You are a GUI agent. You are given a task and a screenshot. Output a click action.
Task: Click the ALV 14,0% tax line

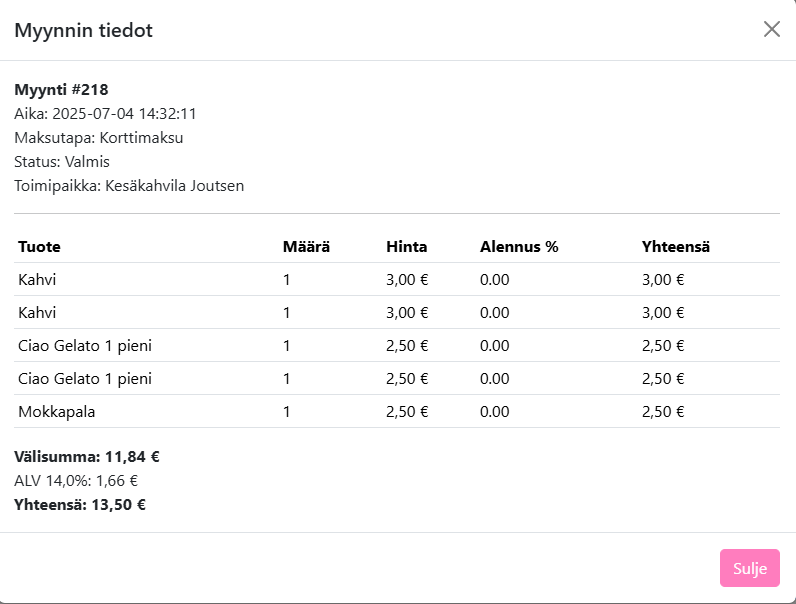[76, 481]
